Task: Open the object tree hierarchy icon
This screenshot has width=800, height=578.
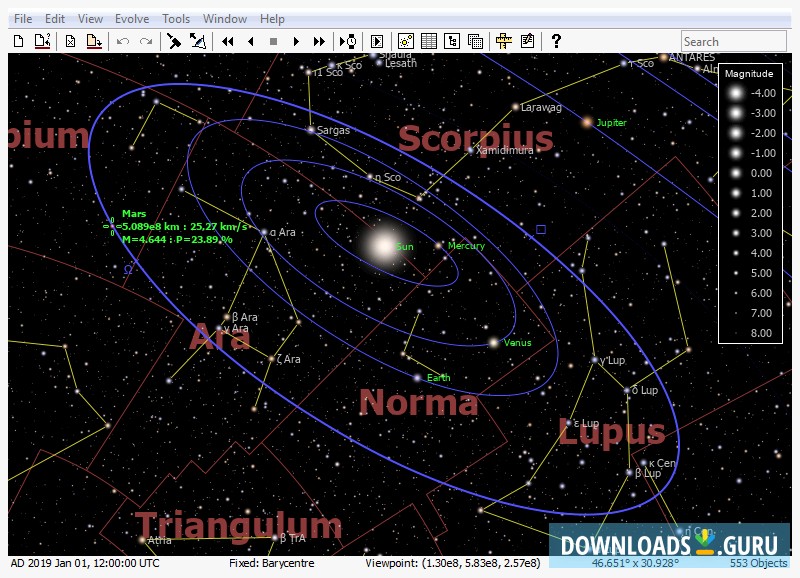Action: pyautogui.click(x=452, y=41)
